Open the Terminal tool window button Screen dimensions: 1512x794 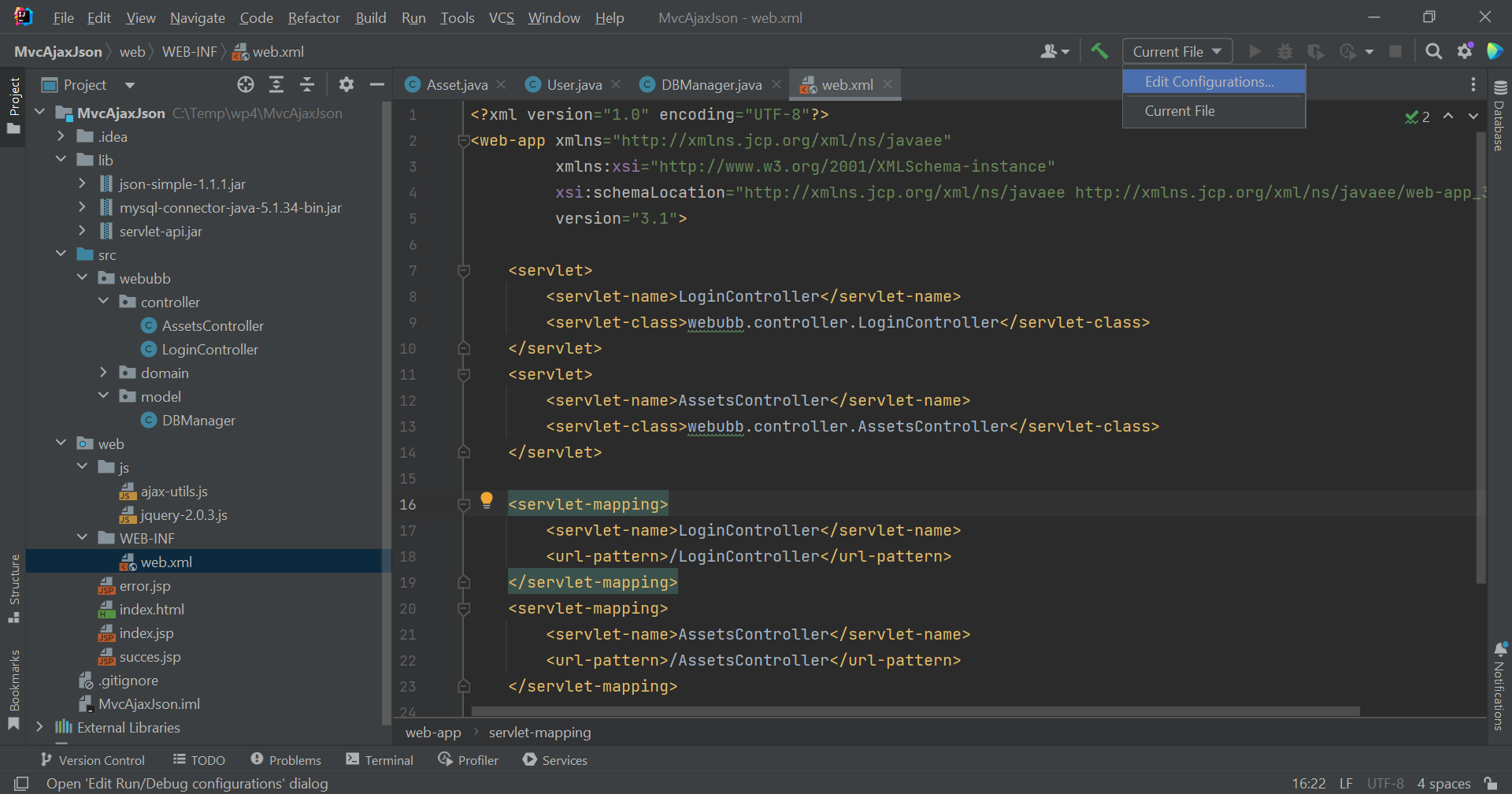point(380,760)
